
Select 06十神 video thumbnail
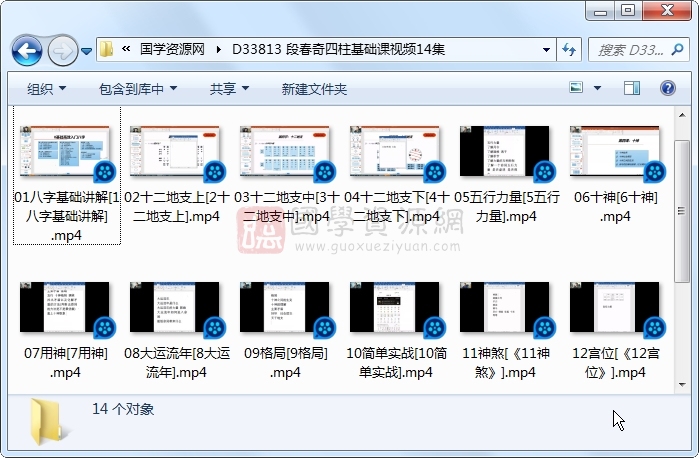tap(615, 151)
